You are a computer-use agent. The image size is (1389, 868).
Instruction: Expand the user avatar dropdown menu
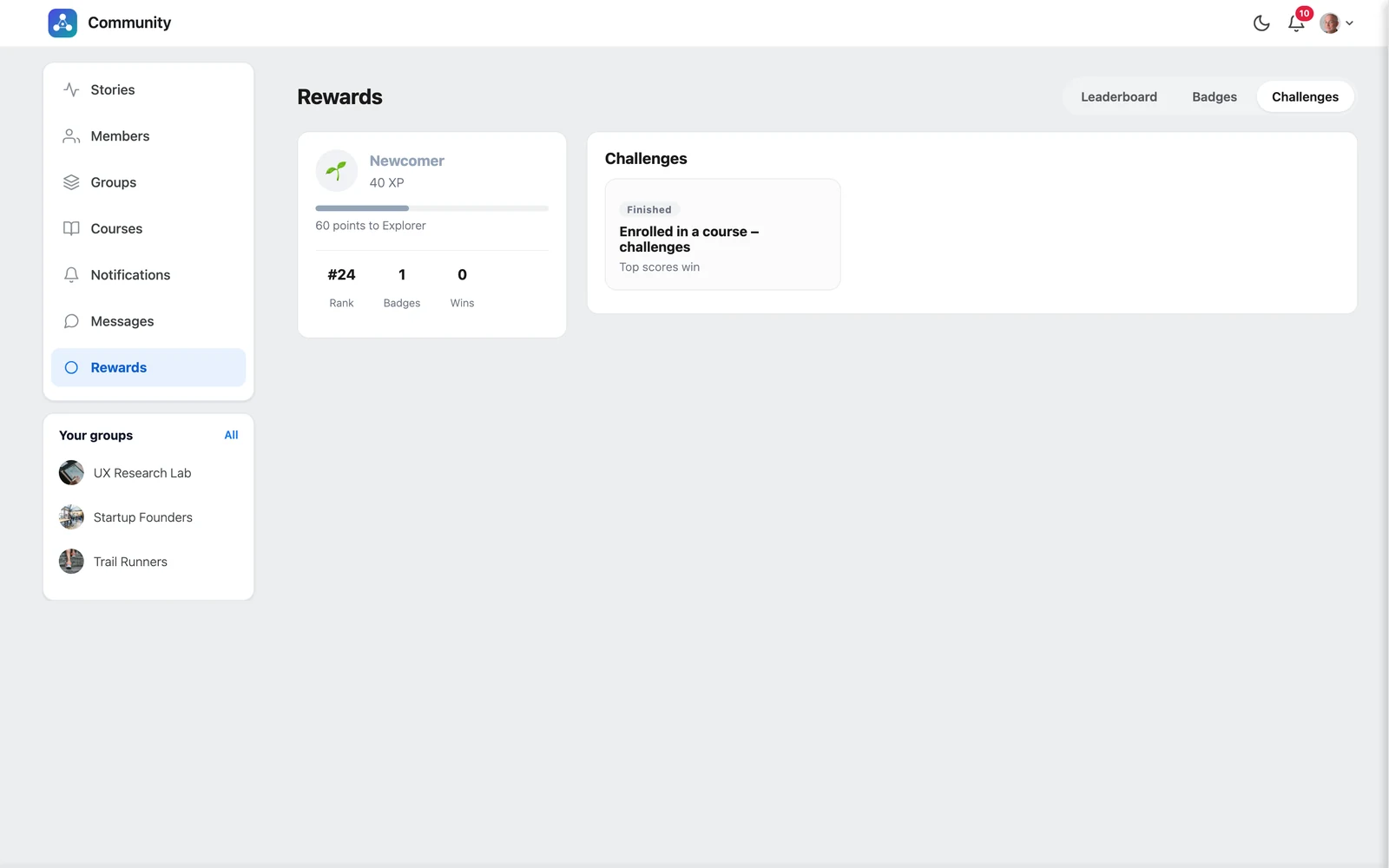[x=1336, y=23]
